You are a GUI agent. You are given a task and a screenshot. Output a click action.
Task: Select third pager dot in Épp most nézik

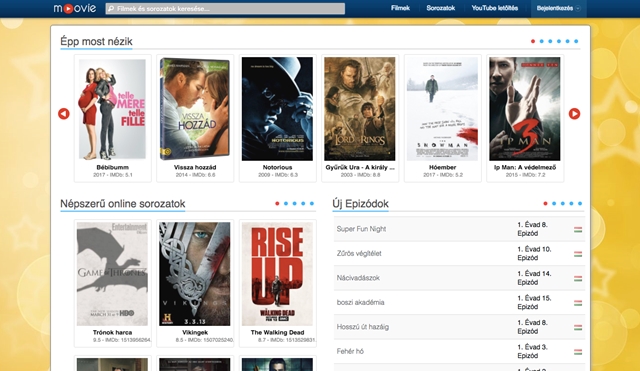pos(550,41)
